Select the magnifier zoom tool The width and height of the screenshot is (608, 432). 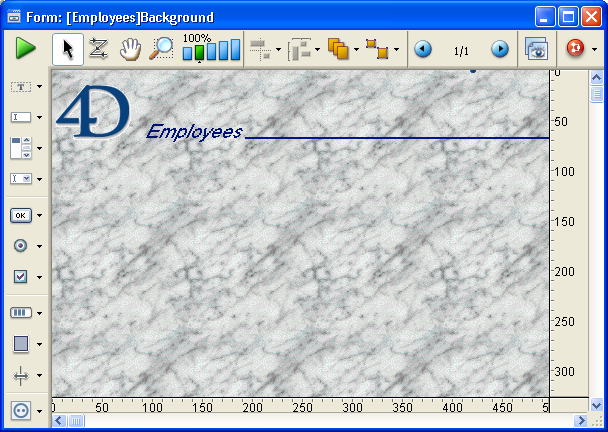pos(161,48)
